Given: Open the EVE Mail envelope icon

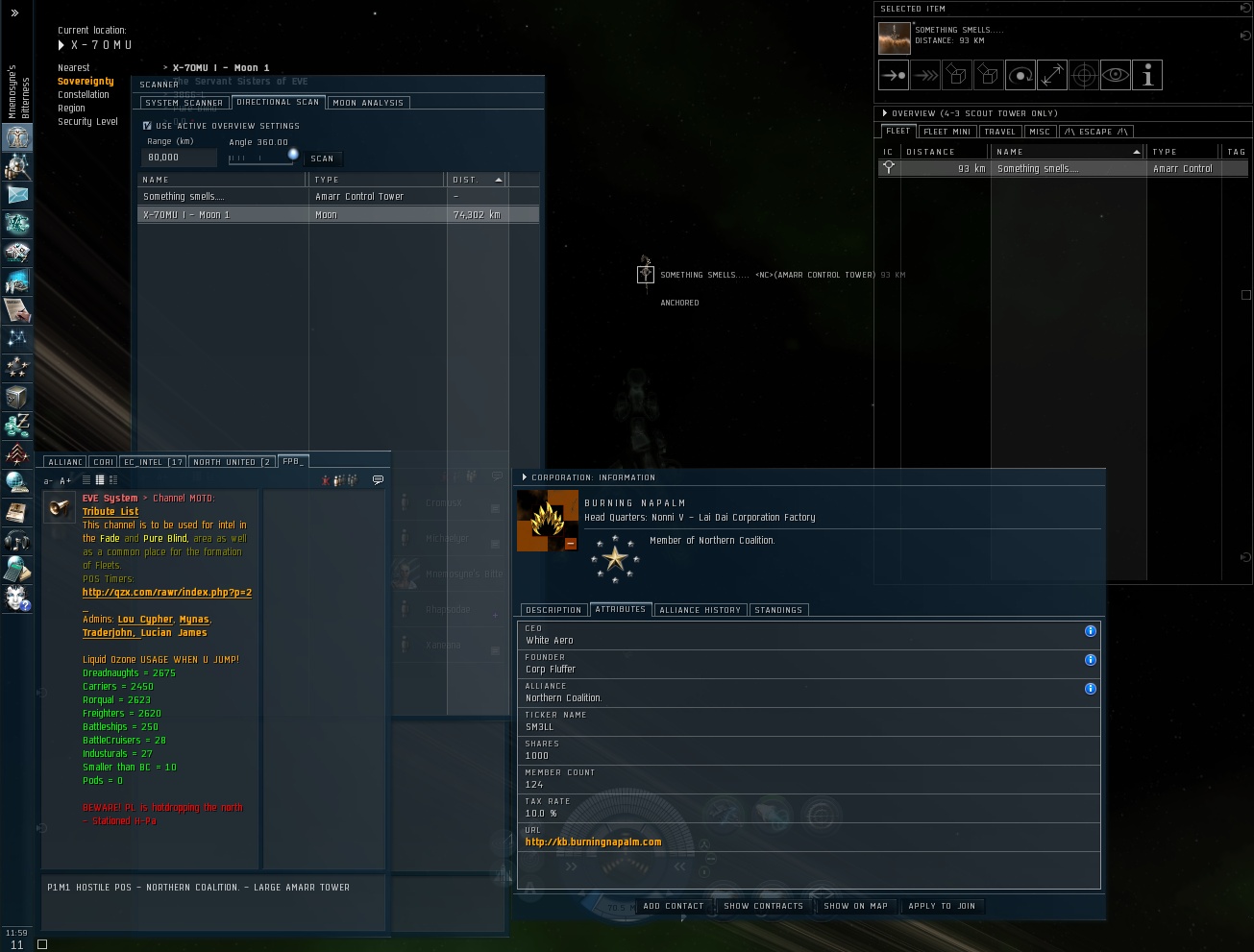Looking at the screenshot, I should pyautogui.click(x=17, y=195).
